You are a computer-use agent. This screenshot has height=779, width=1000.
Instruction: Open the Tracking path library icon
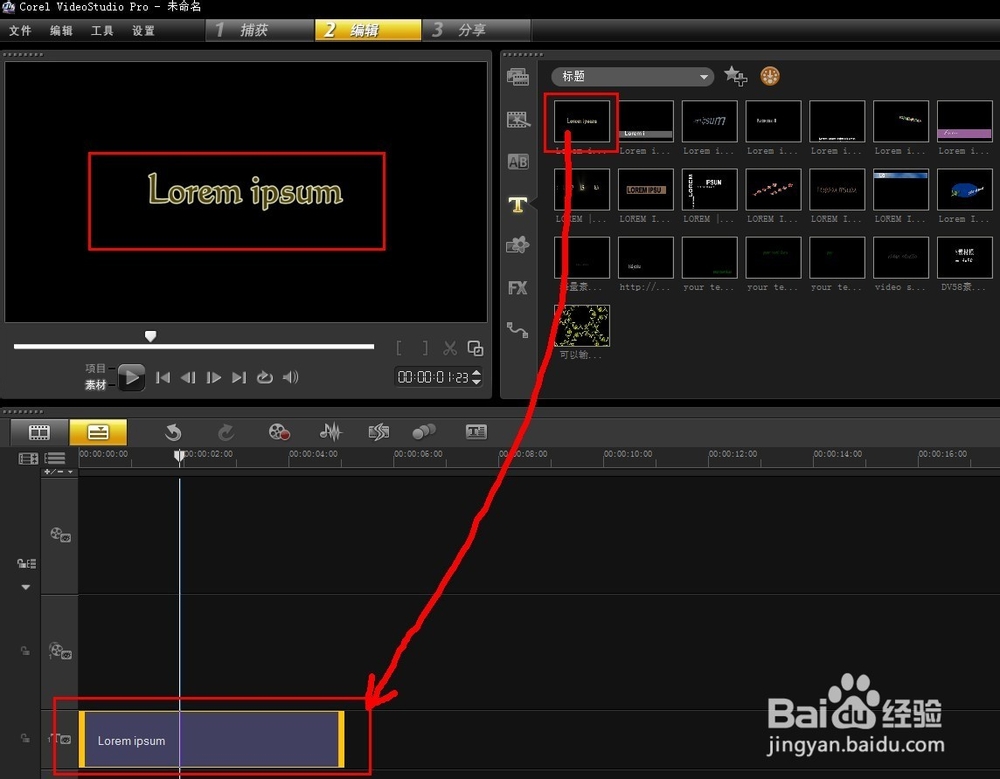click(517, 330)
